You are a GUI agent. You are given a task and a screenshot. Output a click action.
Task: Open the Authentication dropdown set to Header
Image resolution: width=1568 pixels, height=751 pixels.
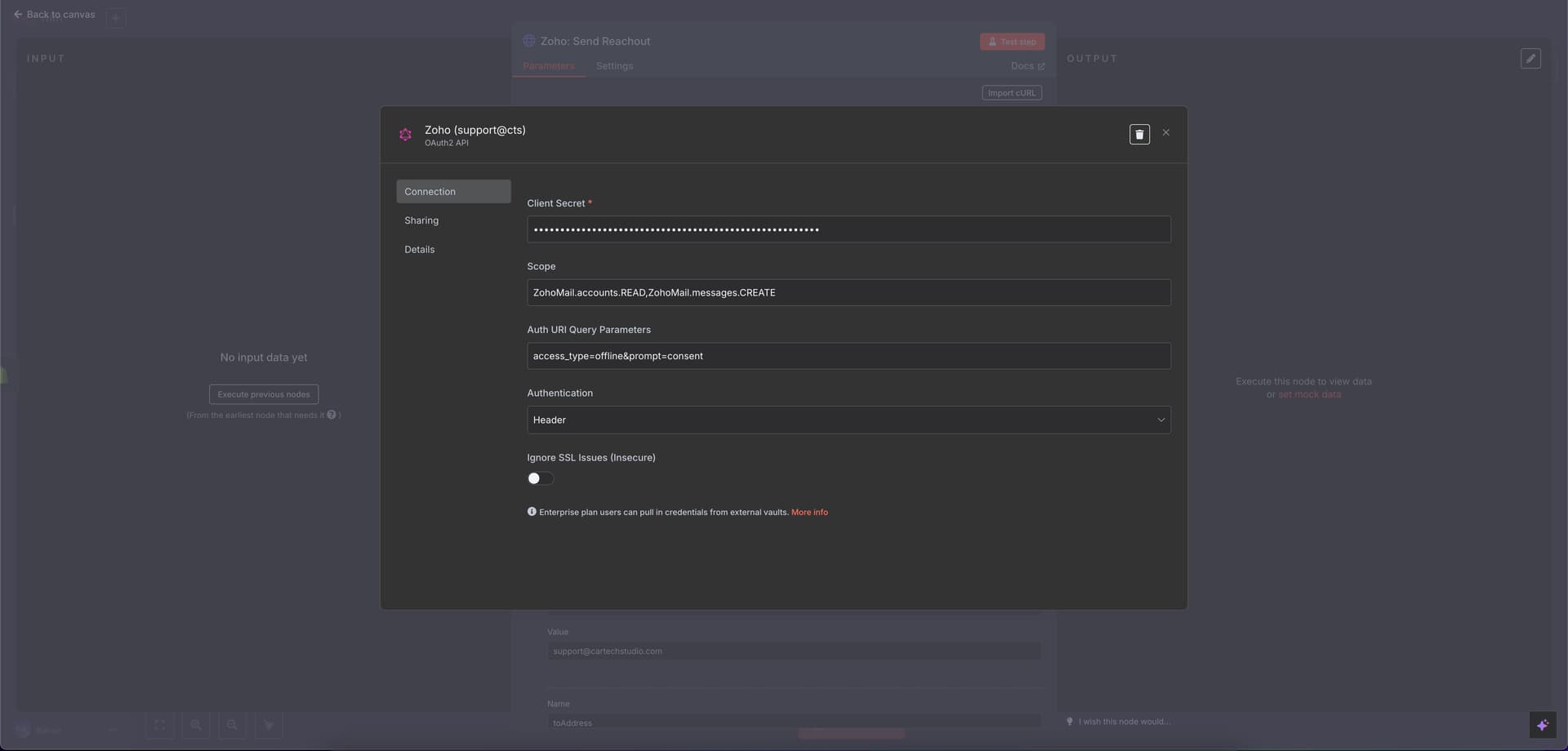coord(849,420)
